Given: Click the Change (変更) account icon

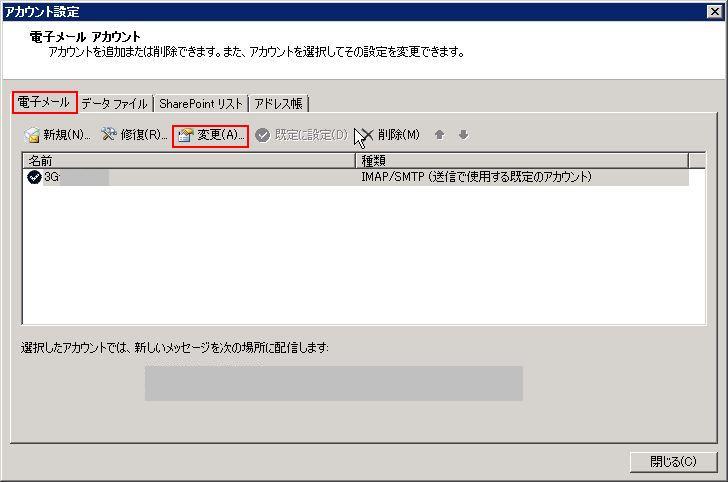Looking at the screenshot, I should pyautogui.click(x=185, y=135).
